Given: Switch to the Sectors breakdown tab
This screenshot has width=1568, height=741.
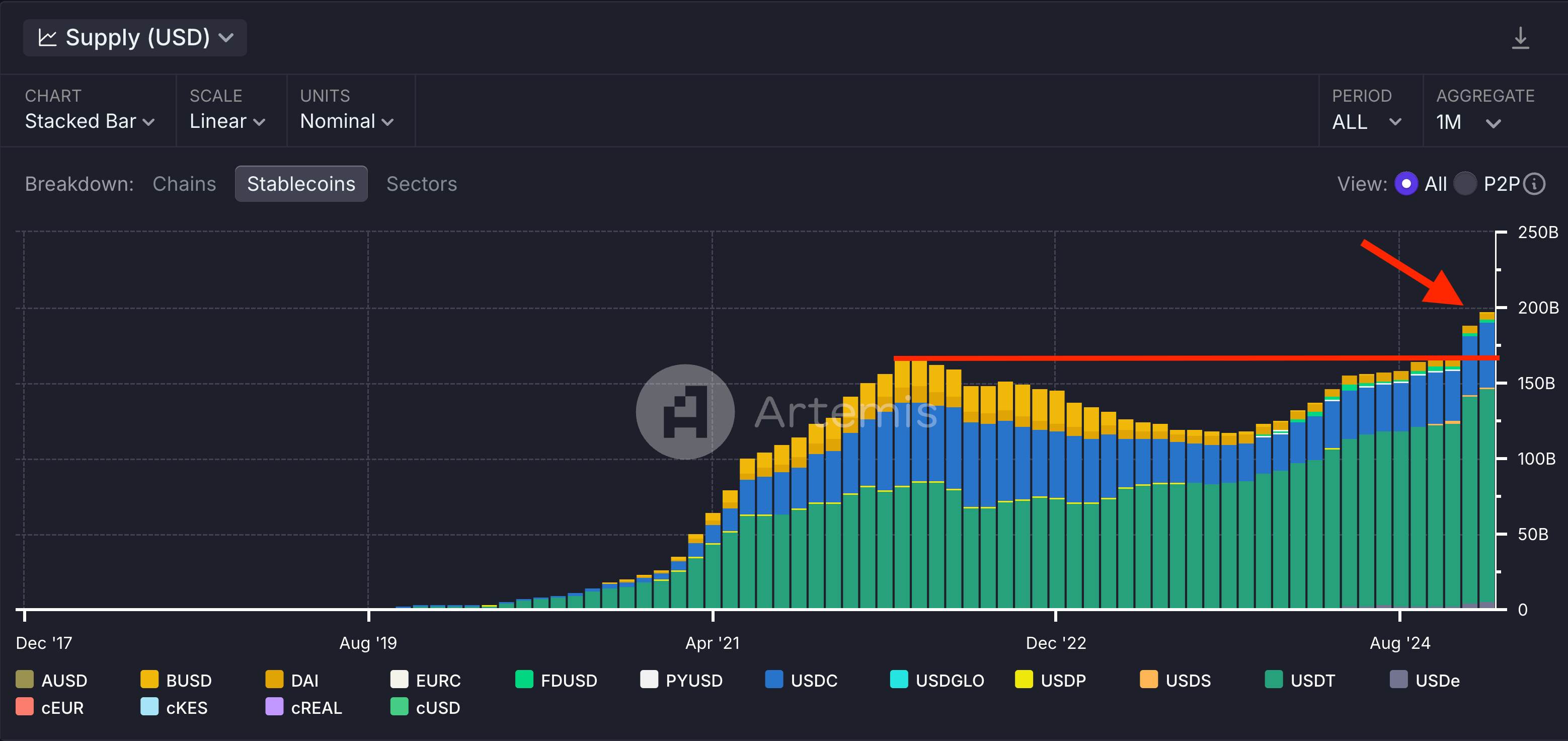Looking at the screenshot, I should click(421, 184).
